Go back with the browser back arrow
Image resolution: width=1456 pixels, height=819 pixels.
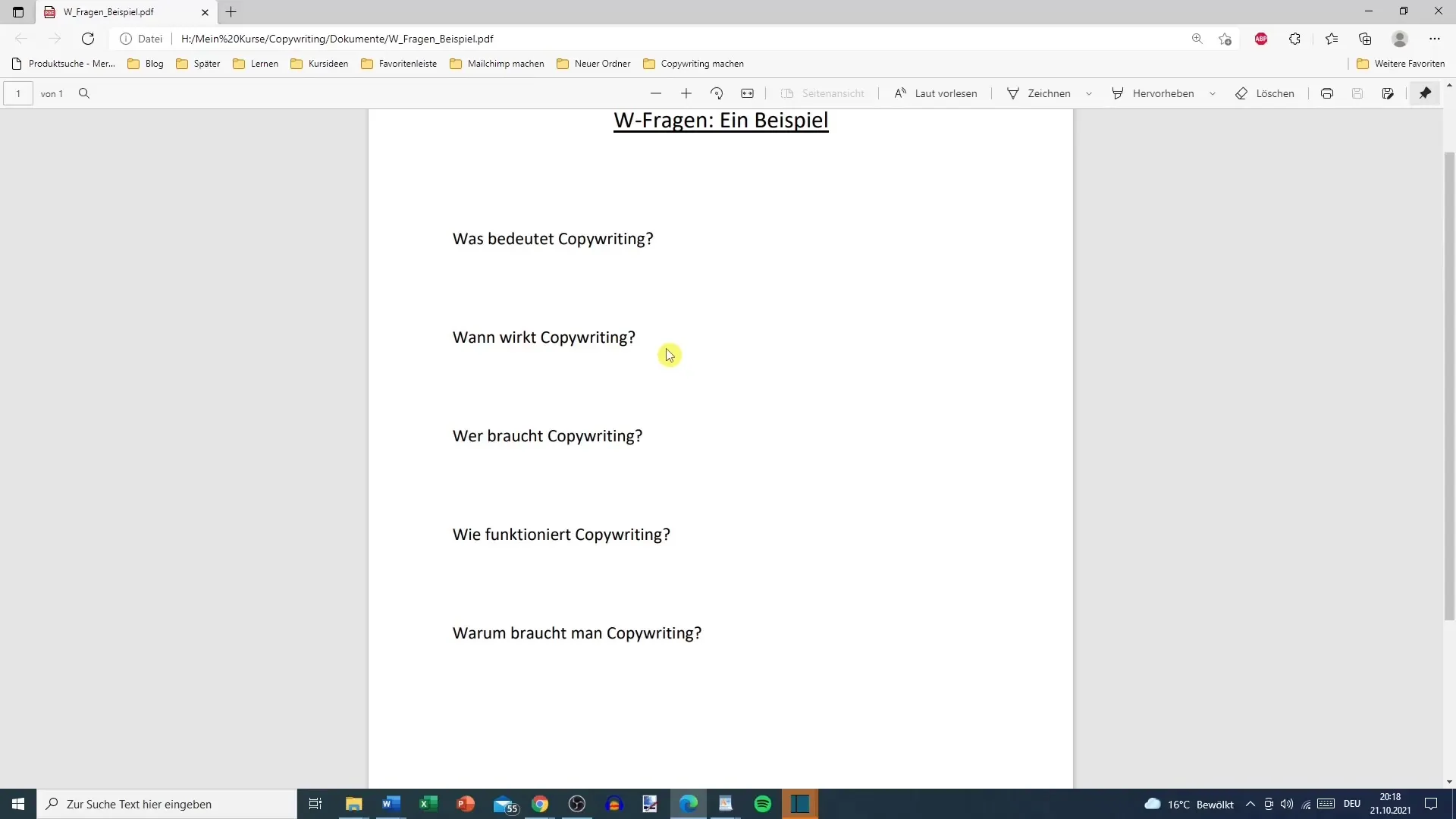coord(21,39)
